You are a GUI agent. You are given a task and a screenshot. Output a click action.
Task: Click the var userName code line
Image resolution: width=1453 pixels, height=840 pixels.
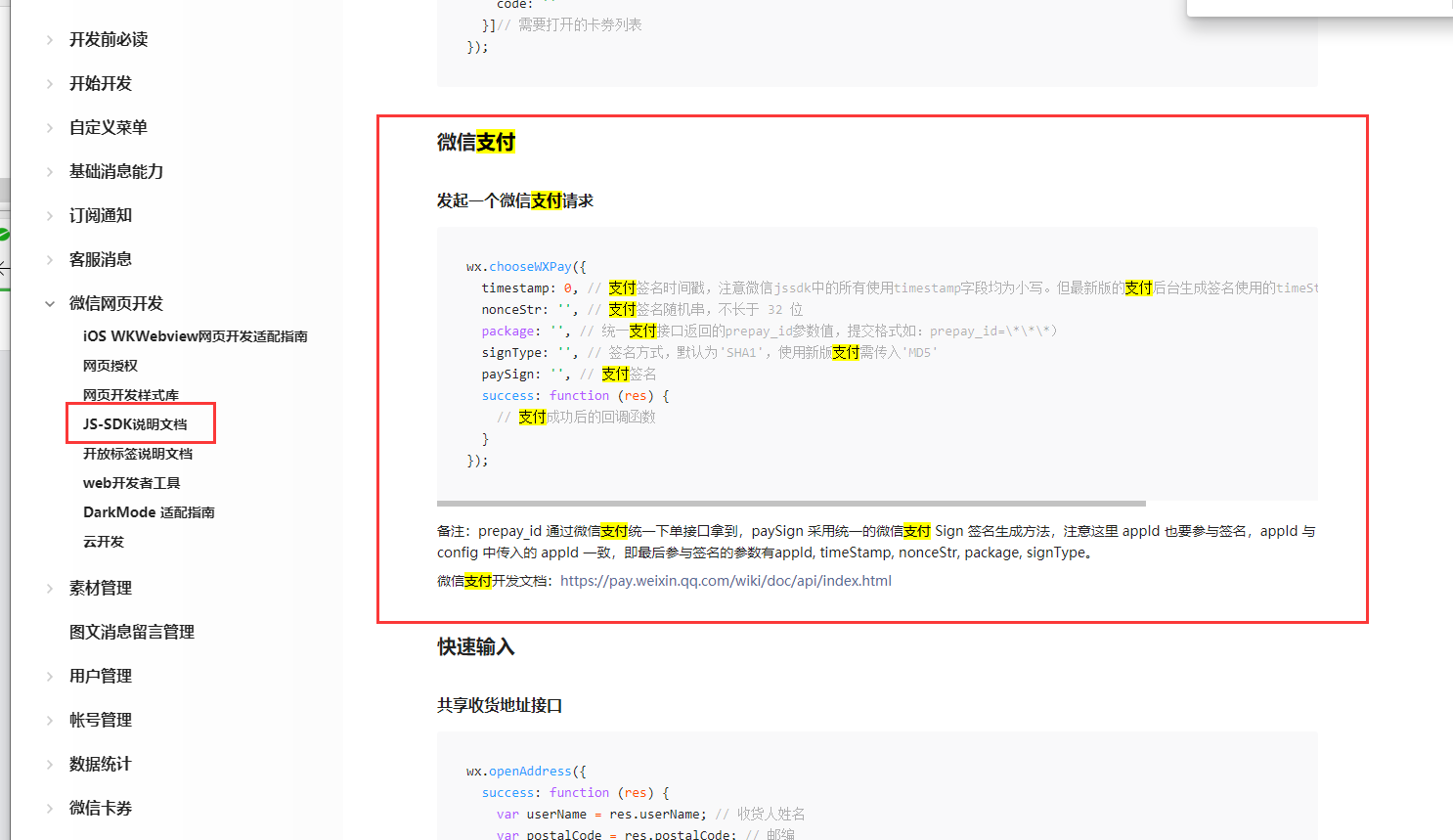click(x=651, y=814)
